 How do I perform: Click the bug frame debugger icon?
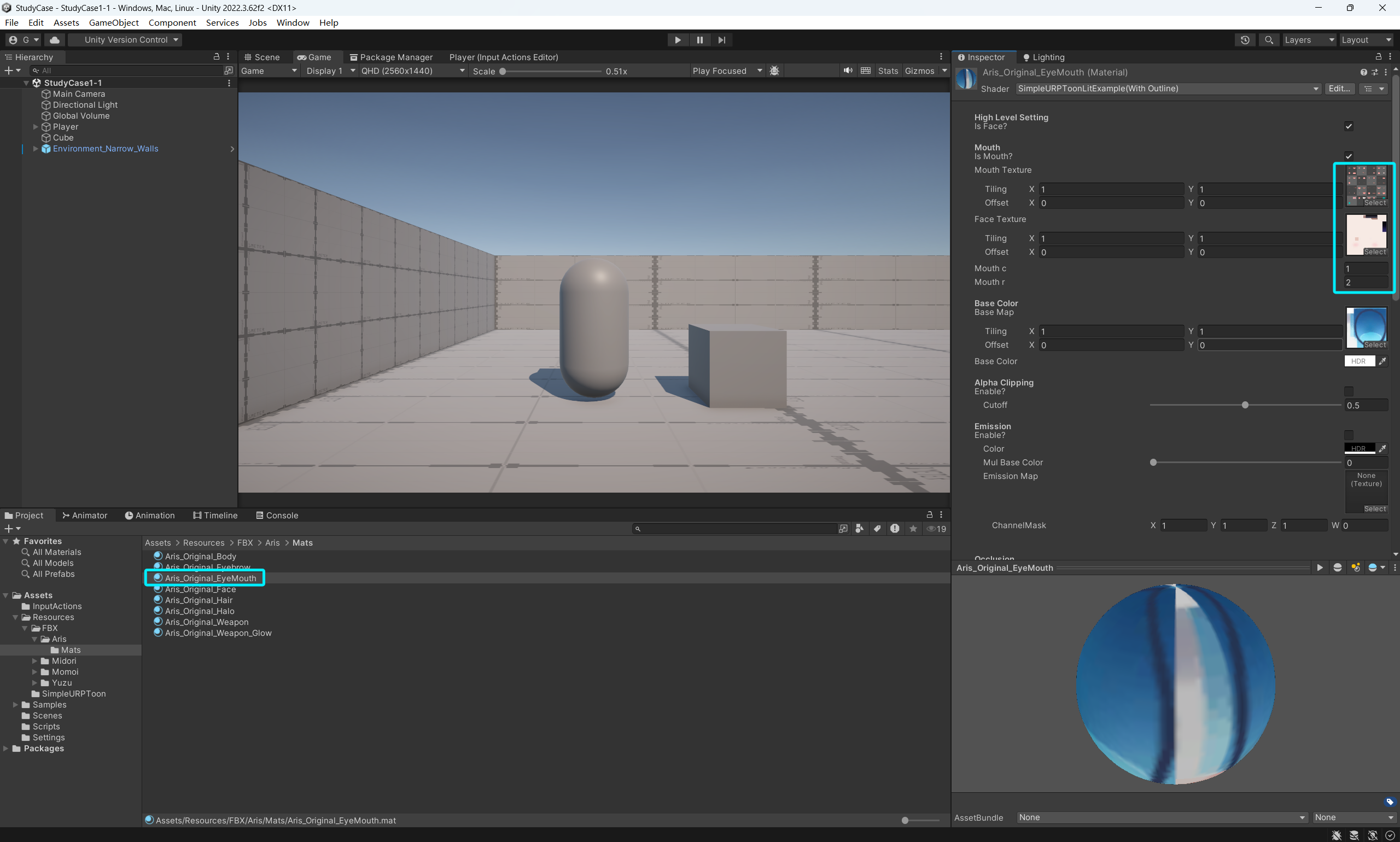[774, 71]
